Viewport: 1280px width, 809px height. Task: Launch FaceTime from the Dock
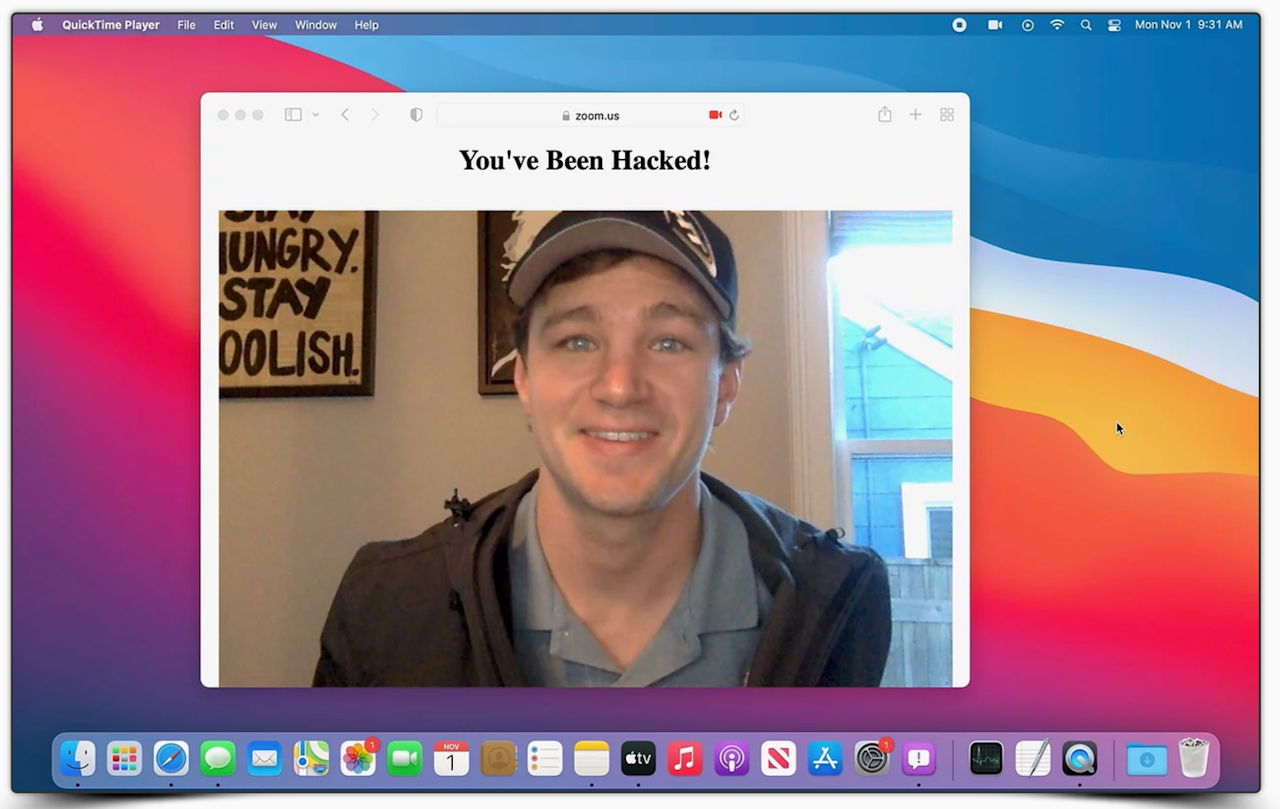click(x=405, y=759)
